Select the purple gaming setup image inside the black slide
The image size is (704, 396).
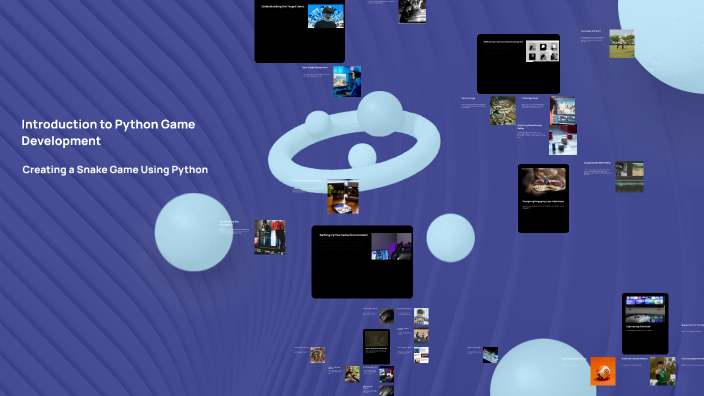coord(391,246)
